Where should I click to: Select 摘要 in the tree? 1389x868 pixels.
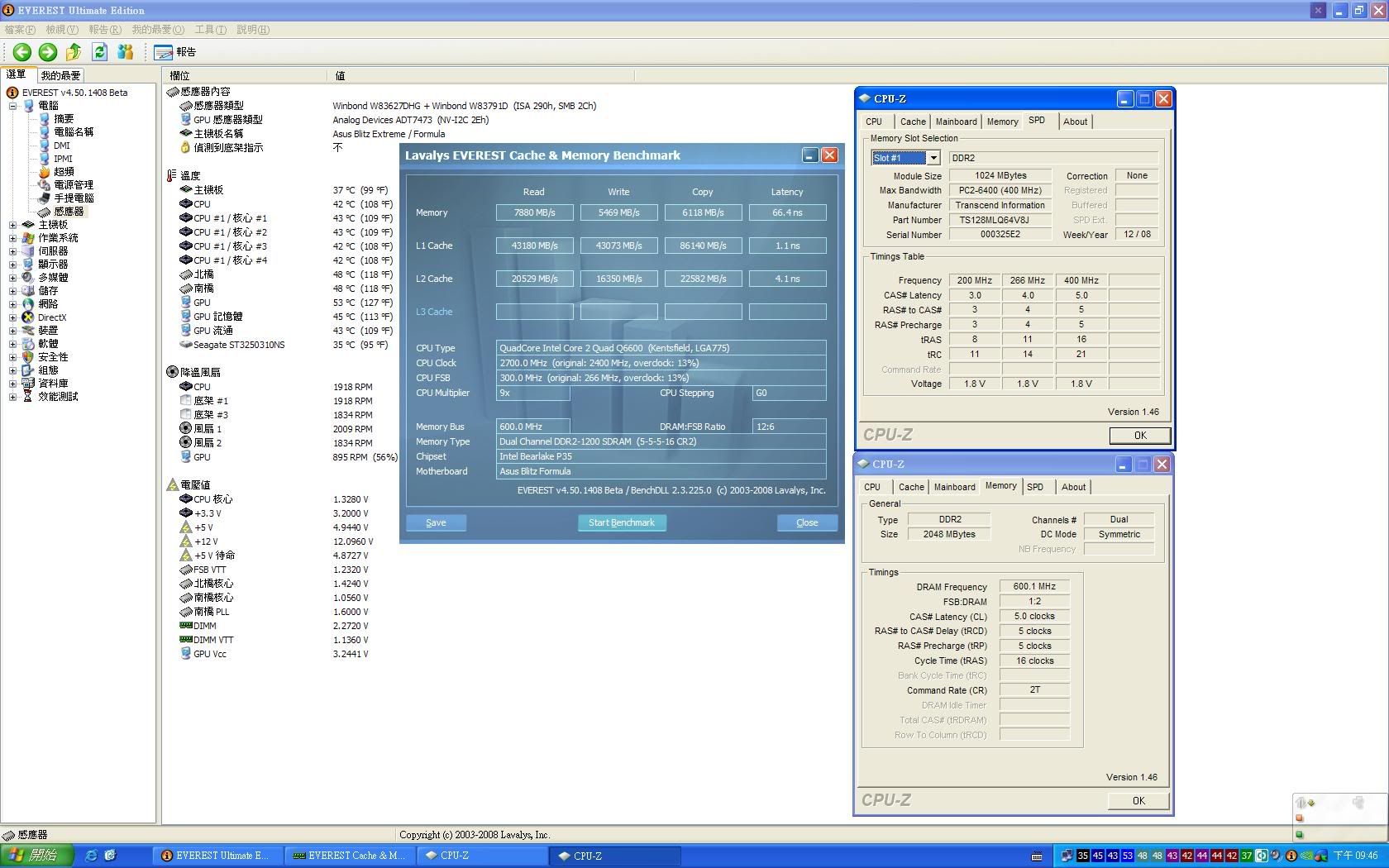point(64,119)
